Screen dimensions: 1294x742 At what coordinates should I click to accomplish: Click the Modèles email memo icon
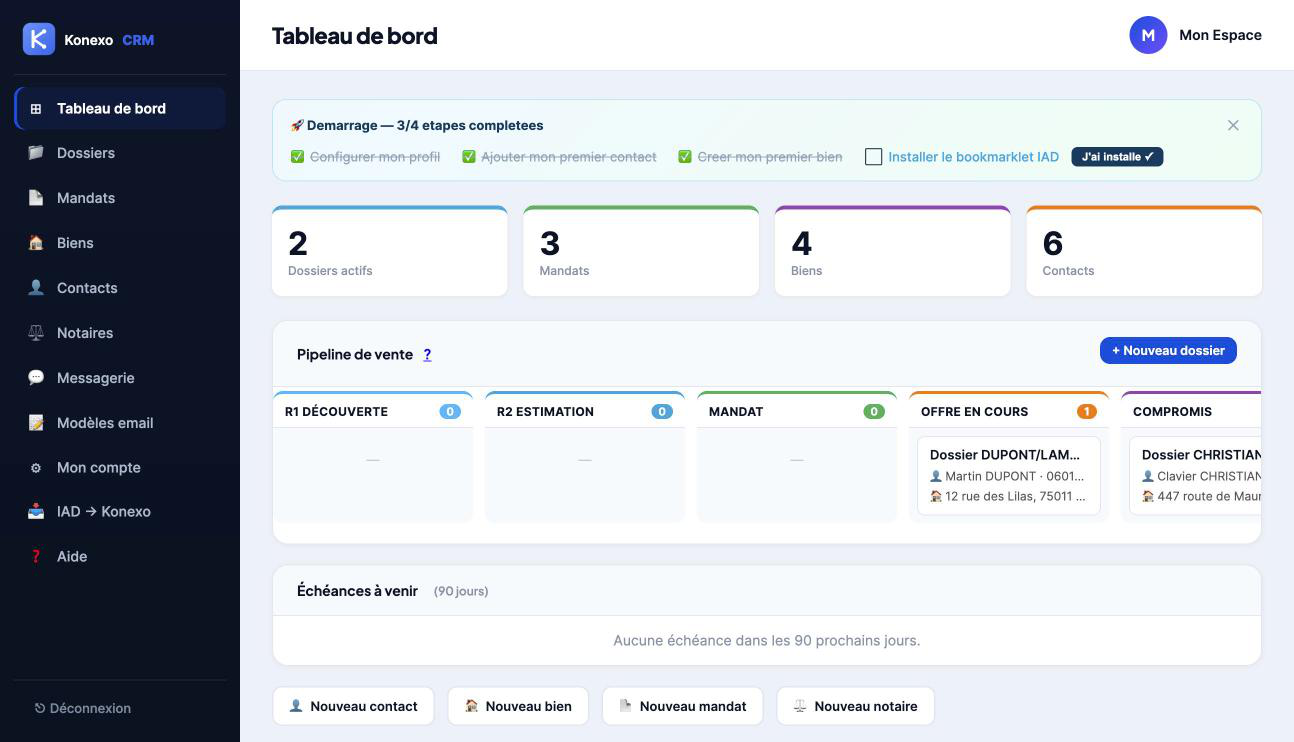click(x=36, y=423)
